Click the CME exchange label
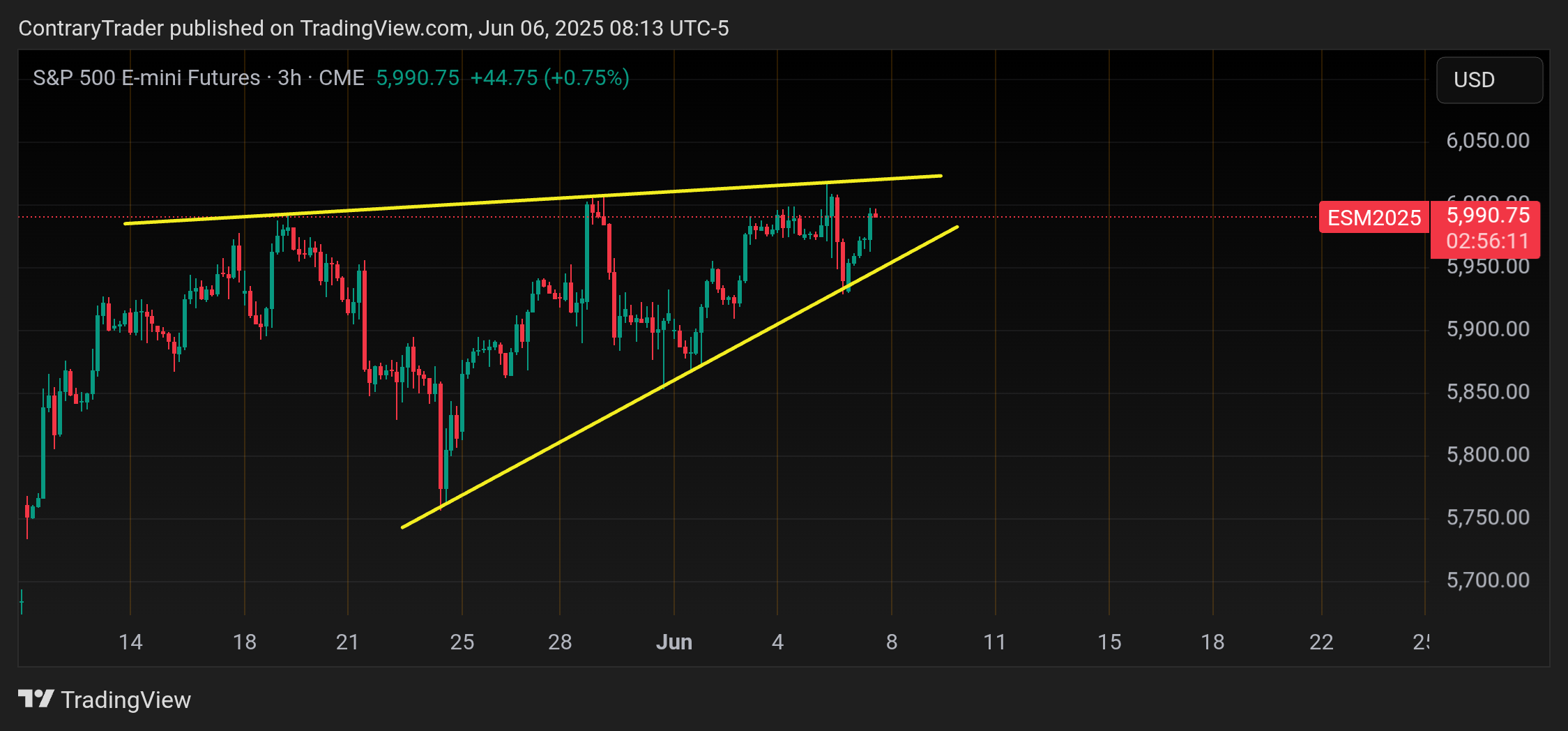The height and width of the screenshot is (731, 1568). click(342, 77)
